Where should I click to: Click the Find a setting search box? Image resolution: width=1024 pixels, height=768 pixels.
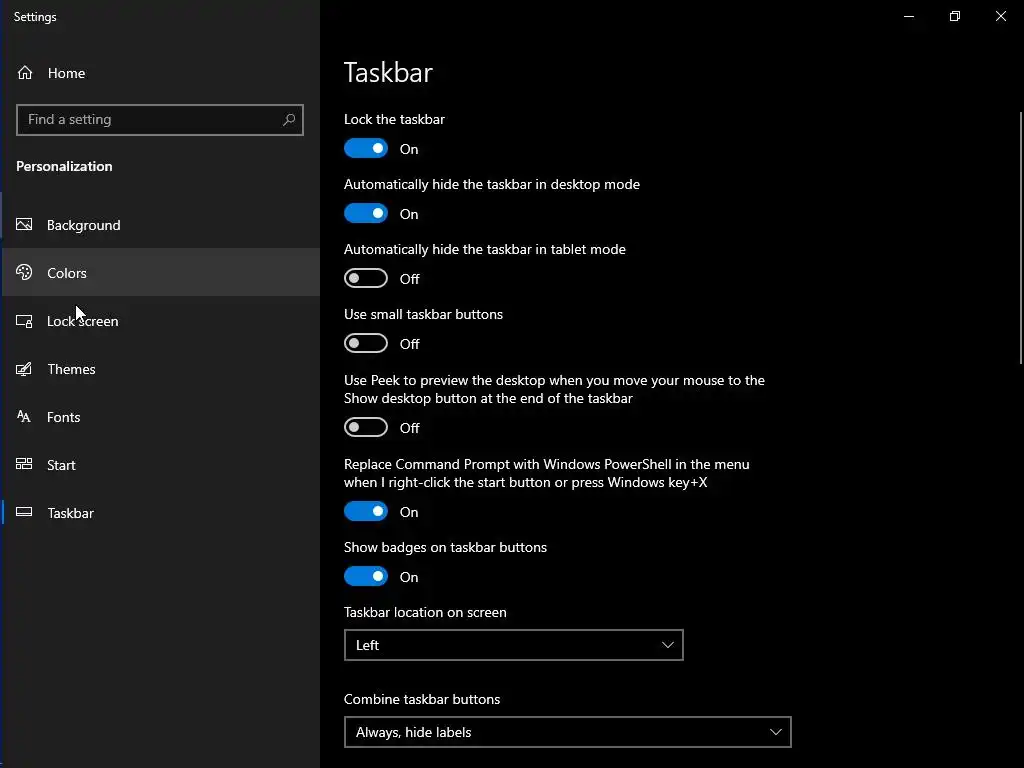click(x=150, y=120)
